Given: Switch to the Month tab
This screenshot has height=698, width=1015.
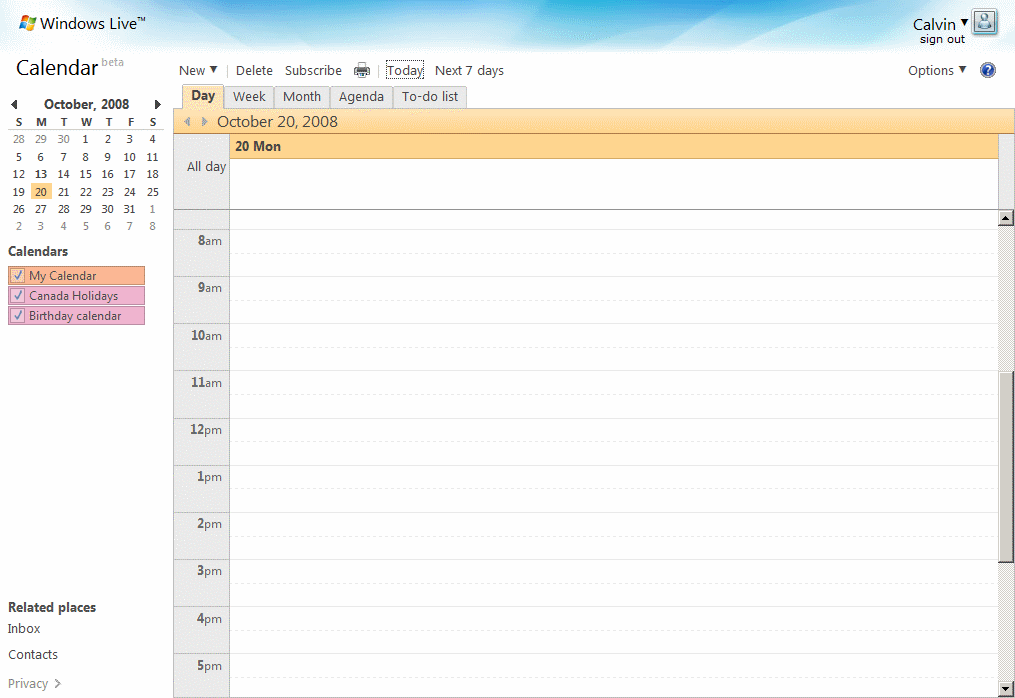Looking at the screenshot, I should pos(302,97).
